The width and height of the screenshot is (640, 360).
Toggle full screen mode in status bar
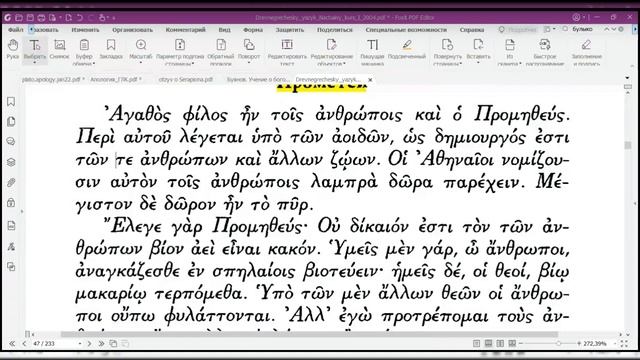coord(624,344)
